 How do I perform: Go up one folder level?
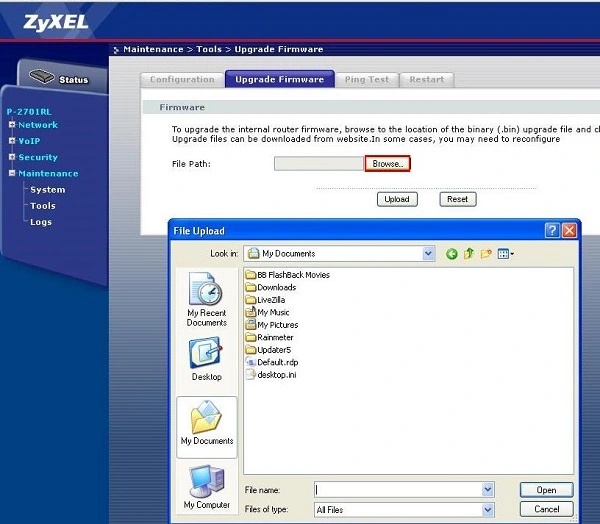click(x=469, y=254)
